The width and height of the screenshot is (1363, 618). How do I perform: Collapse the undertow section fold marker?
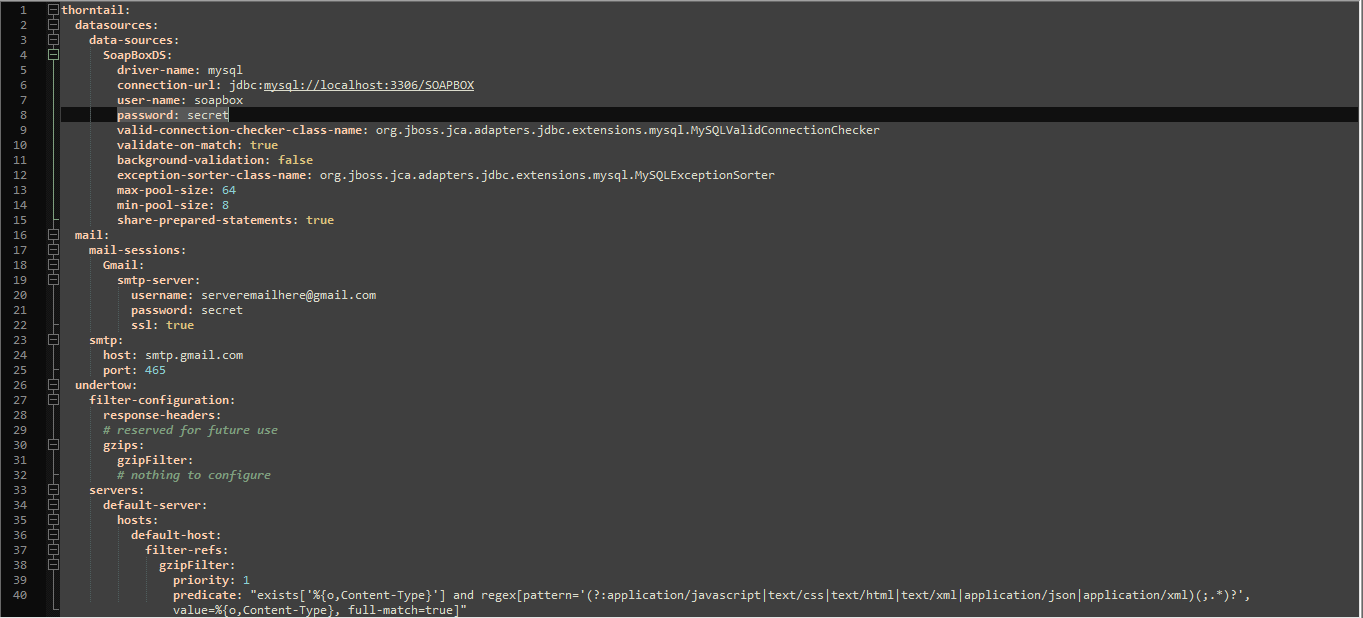pyautogui.click(x=53, y=385)
